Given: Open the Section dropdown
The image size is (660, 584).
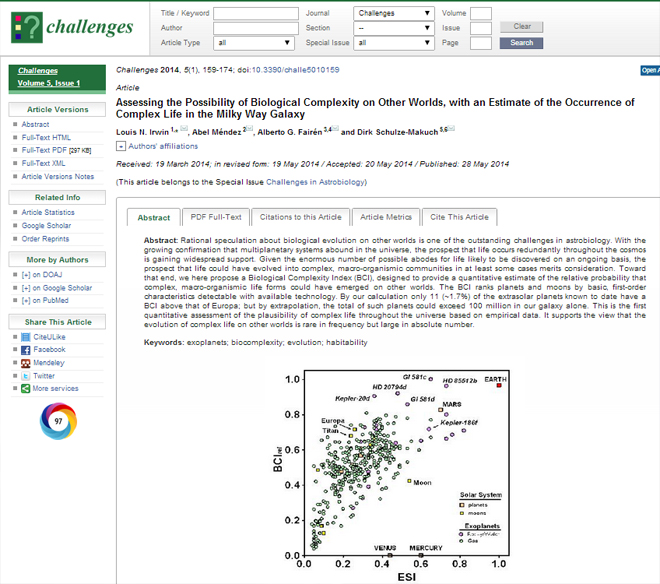Looking at the screenshot, I should (394, 28).
